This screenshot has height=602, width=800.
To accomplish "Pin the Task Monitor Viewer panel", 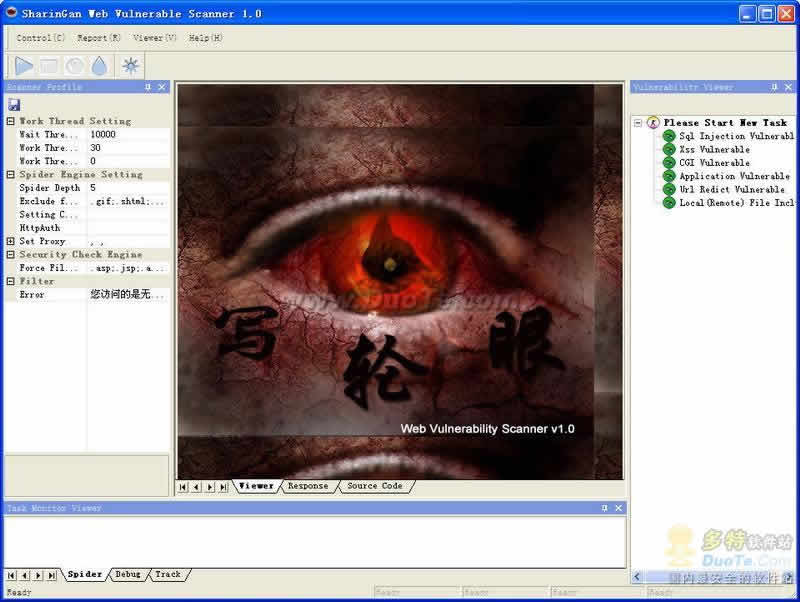I will point(604,508).
